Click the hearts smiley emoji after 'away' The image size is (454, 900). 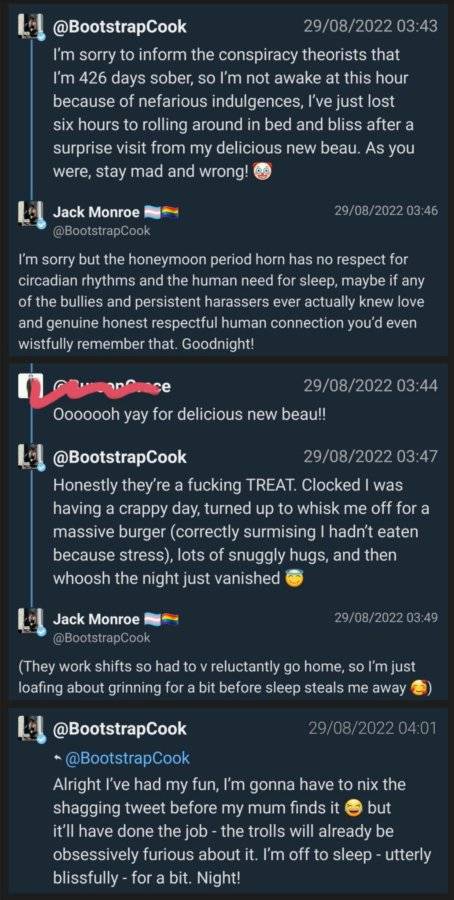click(418, 688)
